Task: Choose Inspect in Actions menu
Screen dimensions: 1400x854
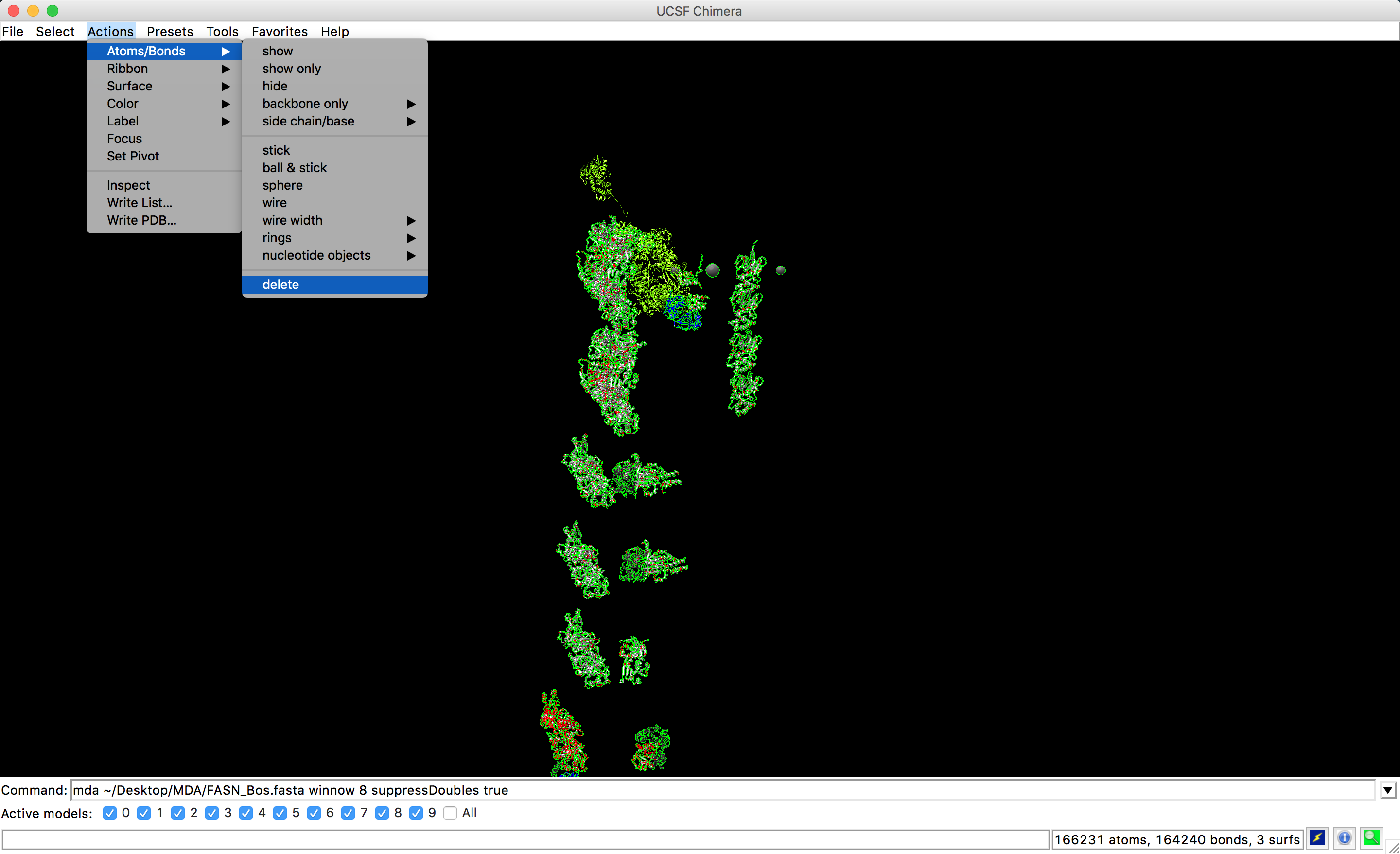Action: (164, 185)
